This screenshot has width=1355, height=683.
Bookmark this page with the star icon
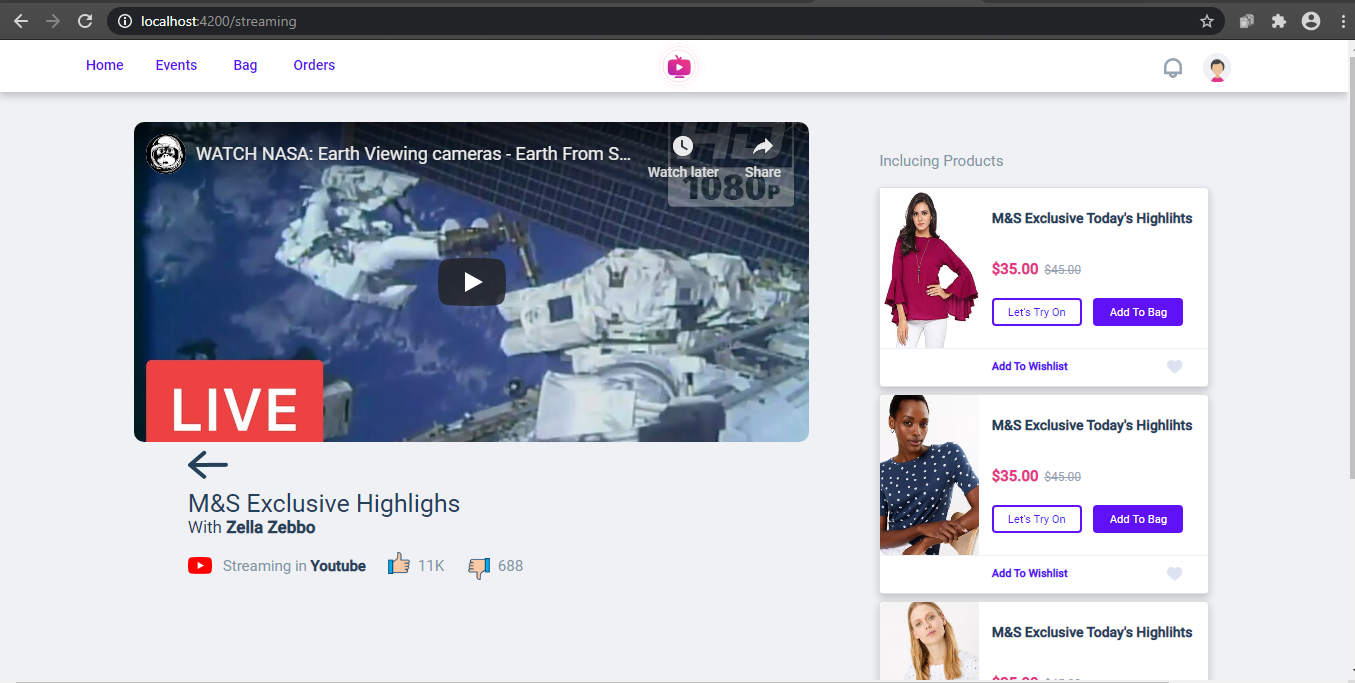(1207, 21)
